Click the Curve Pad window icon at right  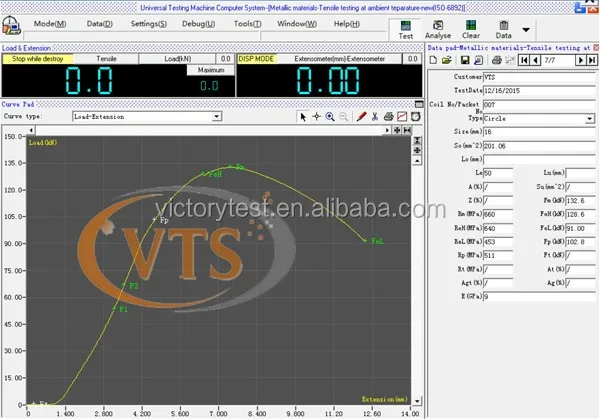419,104
